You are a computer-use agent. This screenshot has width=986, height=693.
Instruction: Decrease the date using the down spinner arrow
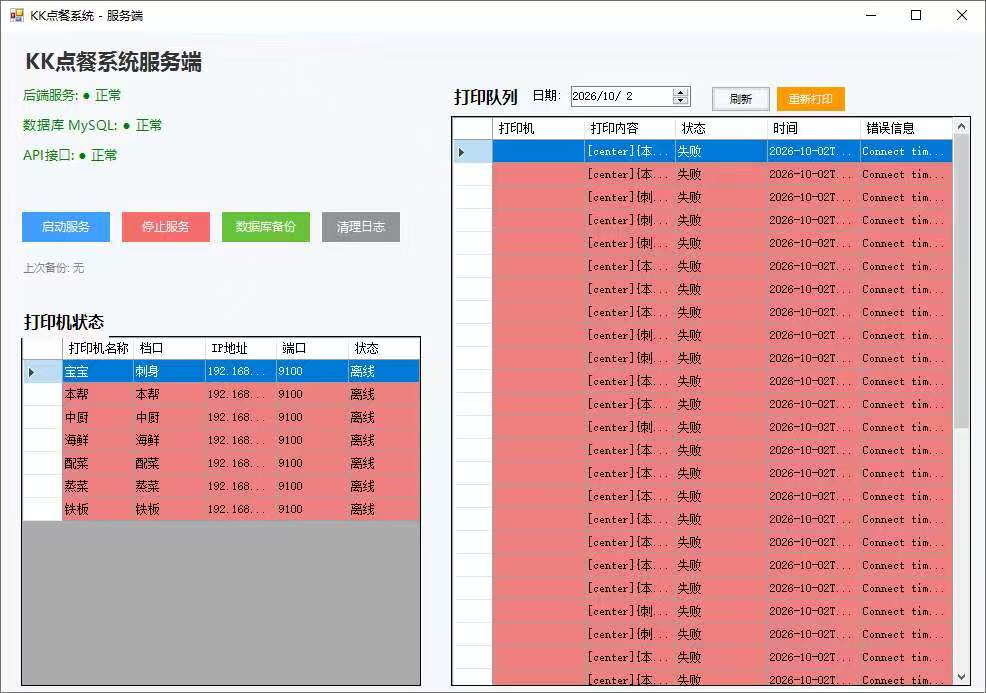pyautogui.click(x=680, y=101)
